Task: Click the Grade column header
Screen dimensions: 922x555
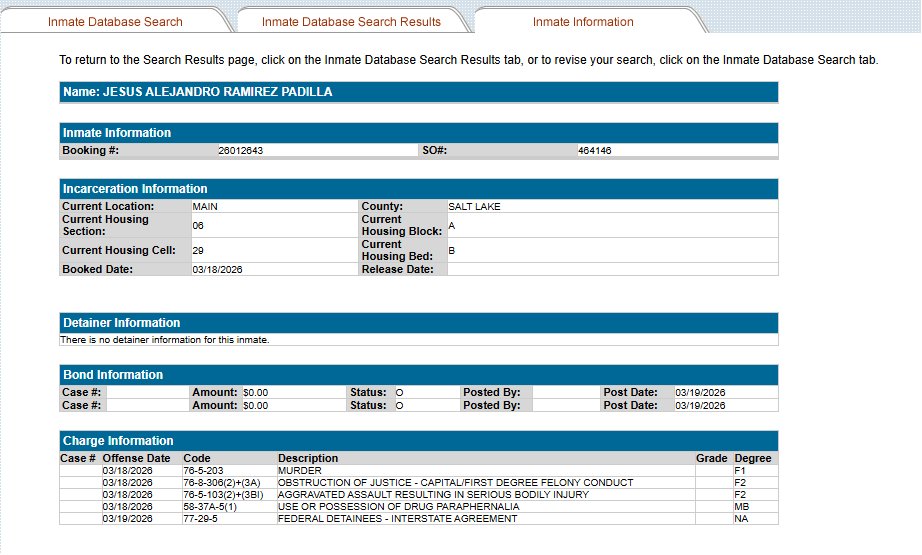Action: (x=711, y=458)
